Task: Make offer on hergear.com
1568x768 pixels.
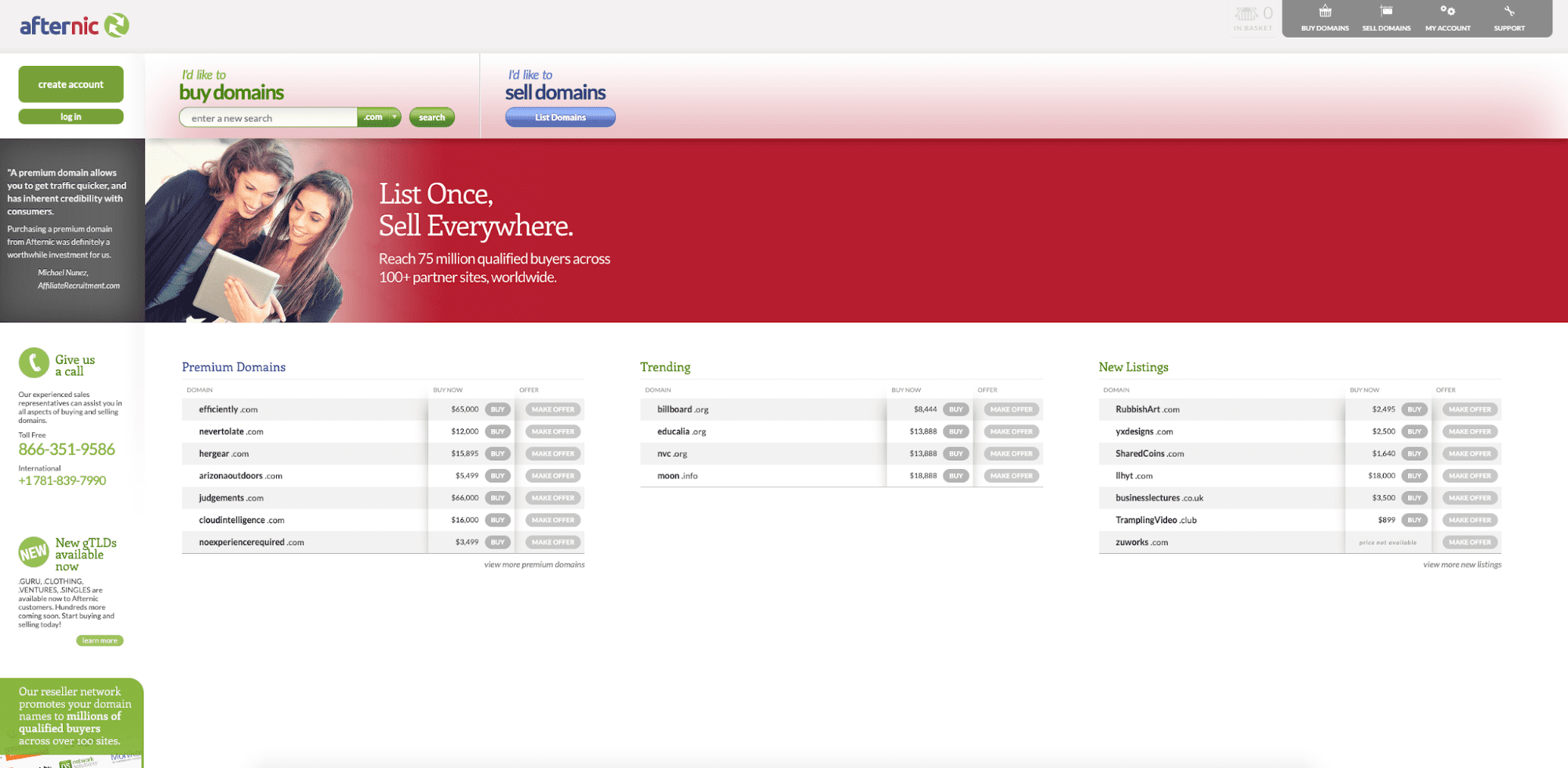Action: click(553, 453)
